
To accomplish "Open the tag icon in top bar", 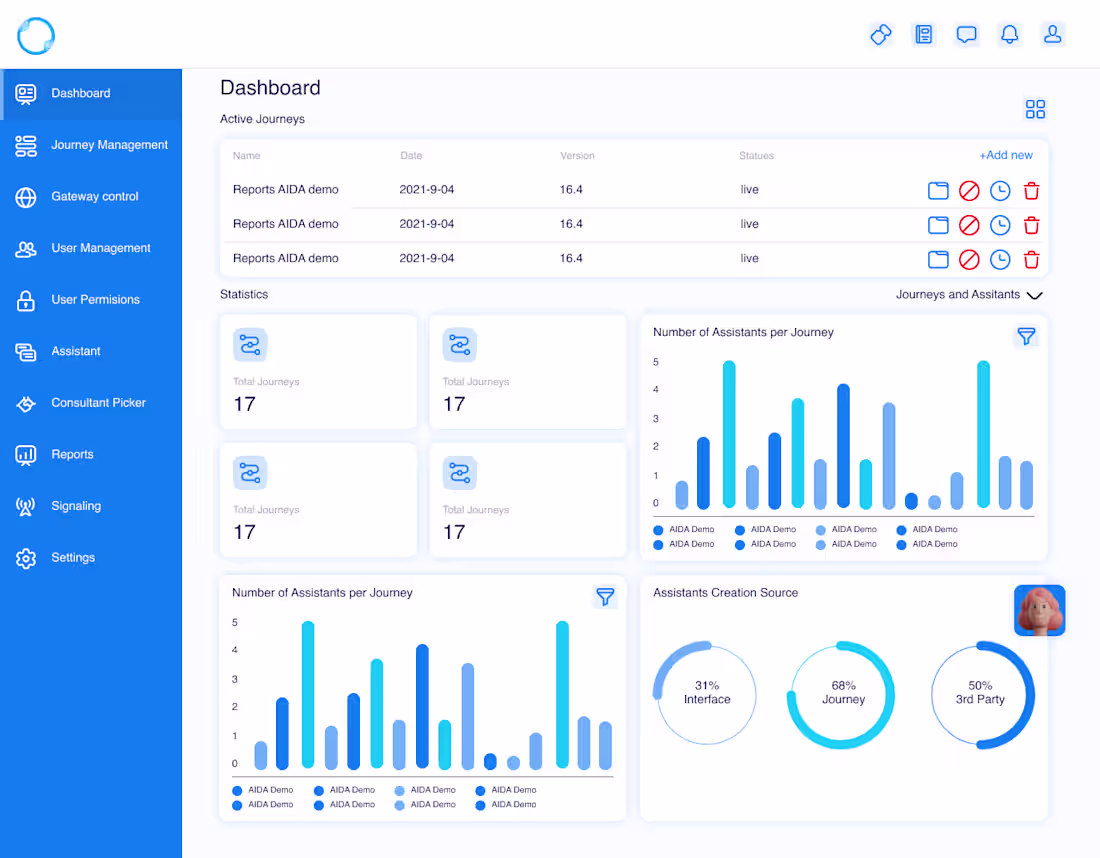I will coord(881,34).
